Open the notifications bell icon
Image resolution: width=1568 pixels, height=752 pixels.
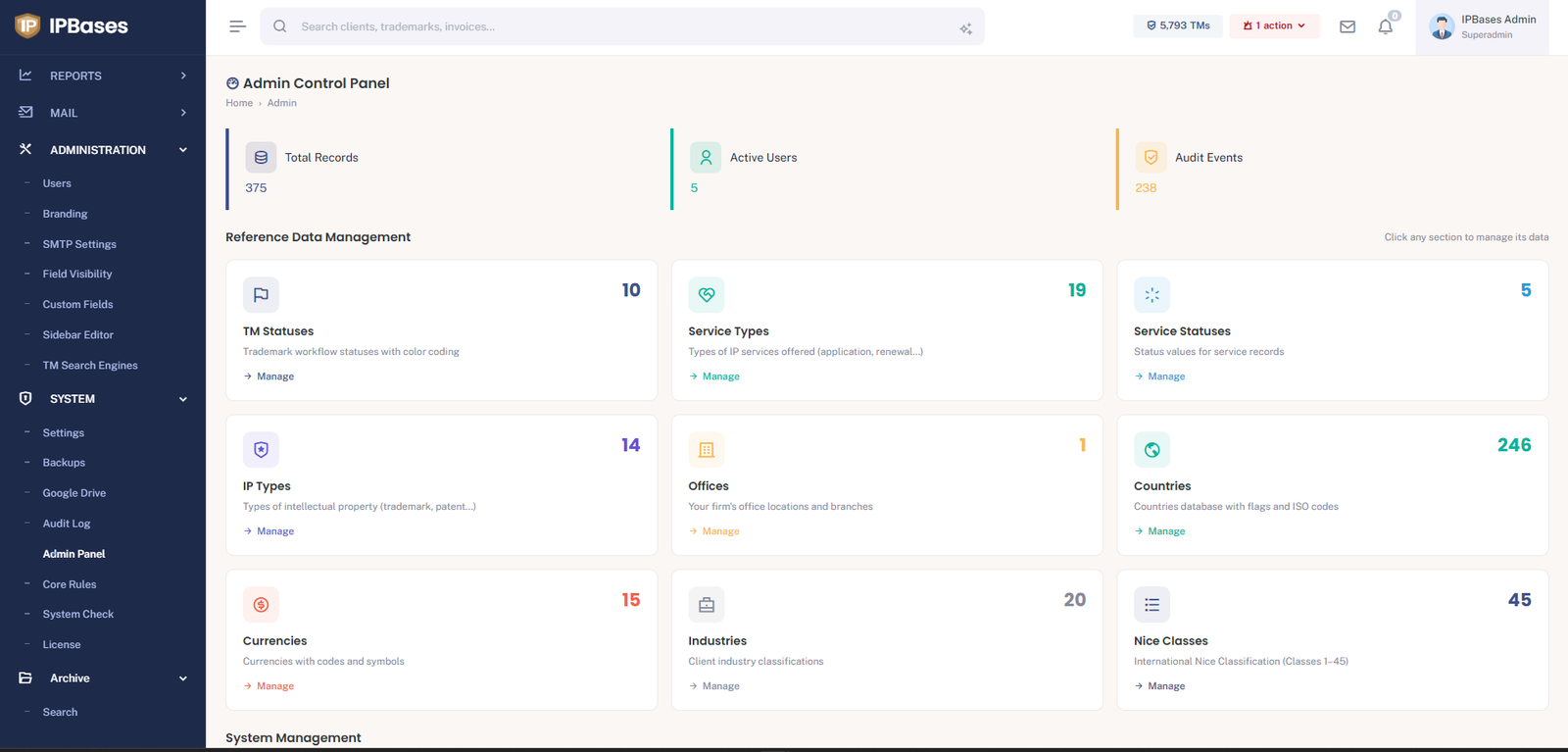(x=1385, y=26)
